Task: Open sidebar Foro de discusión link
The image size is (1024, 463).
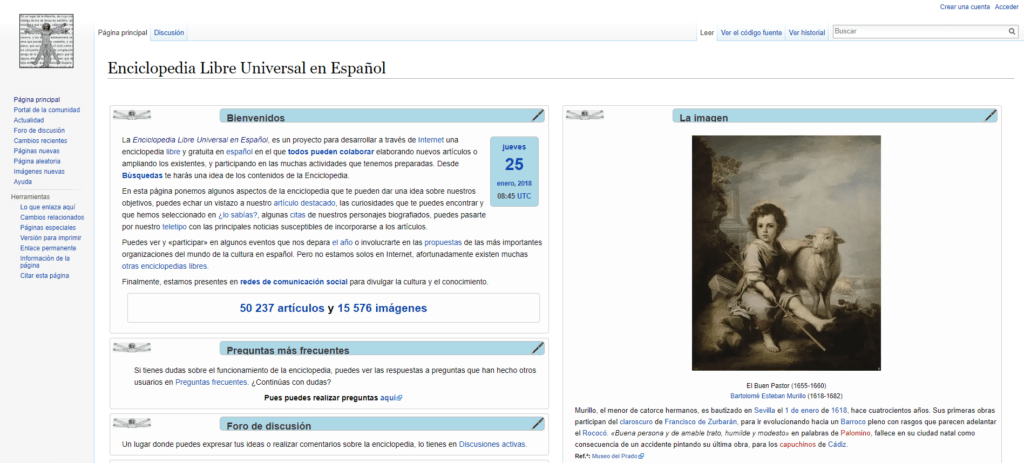Action: (40, 131)
